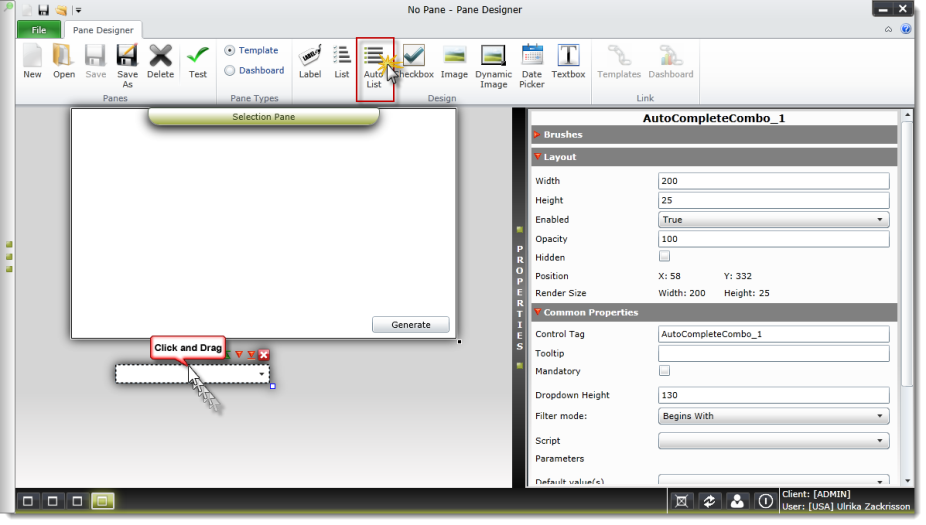Click the properties scrollbar down arrow
926x525 pixels.
907,481
